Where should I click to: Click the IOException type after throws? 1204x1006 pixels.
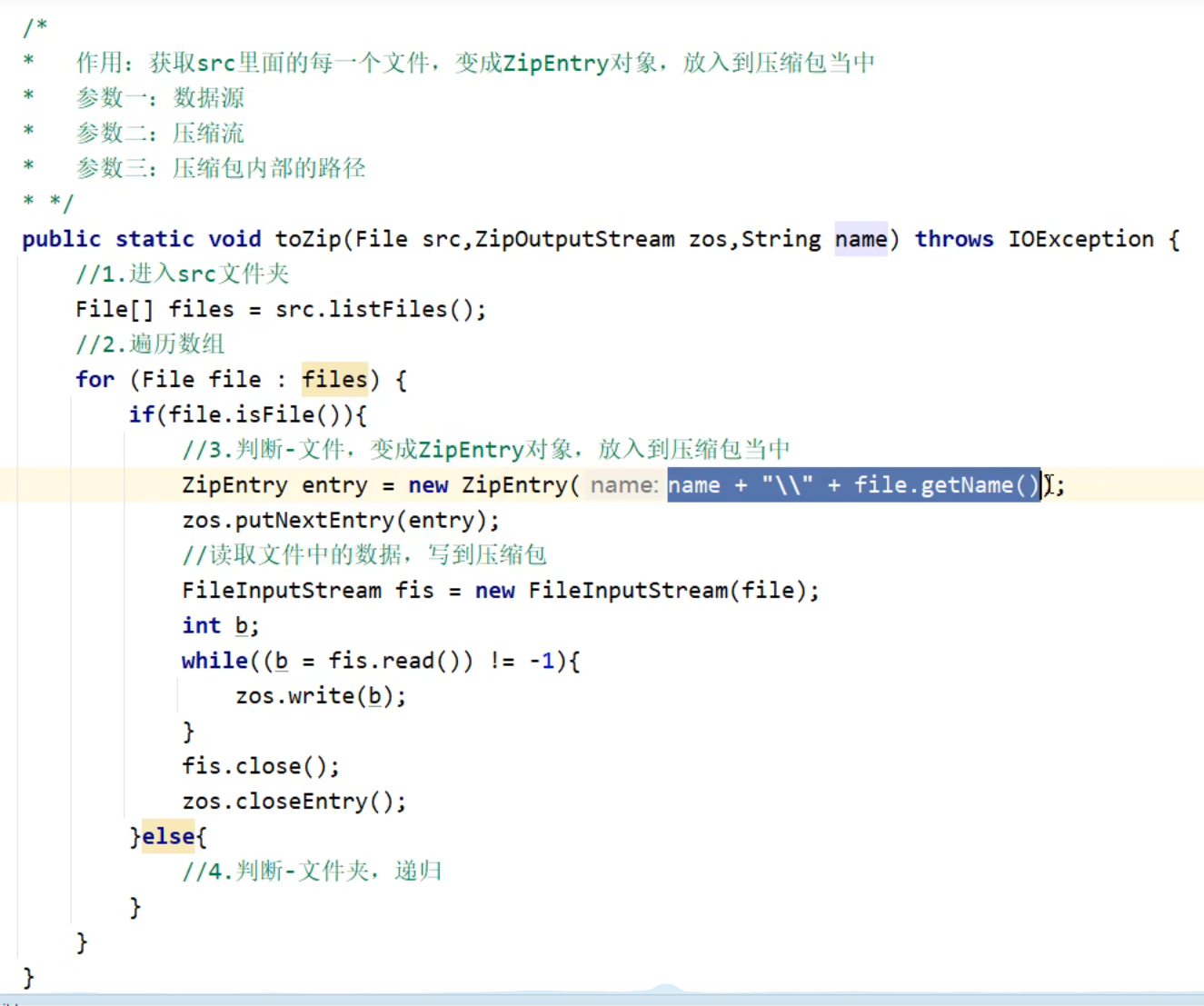coord(1080,239)
